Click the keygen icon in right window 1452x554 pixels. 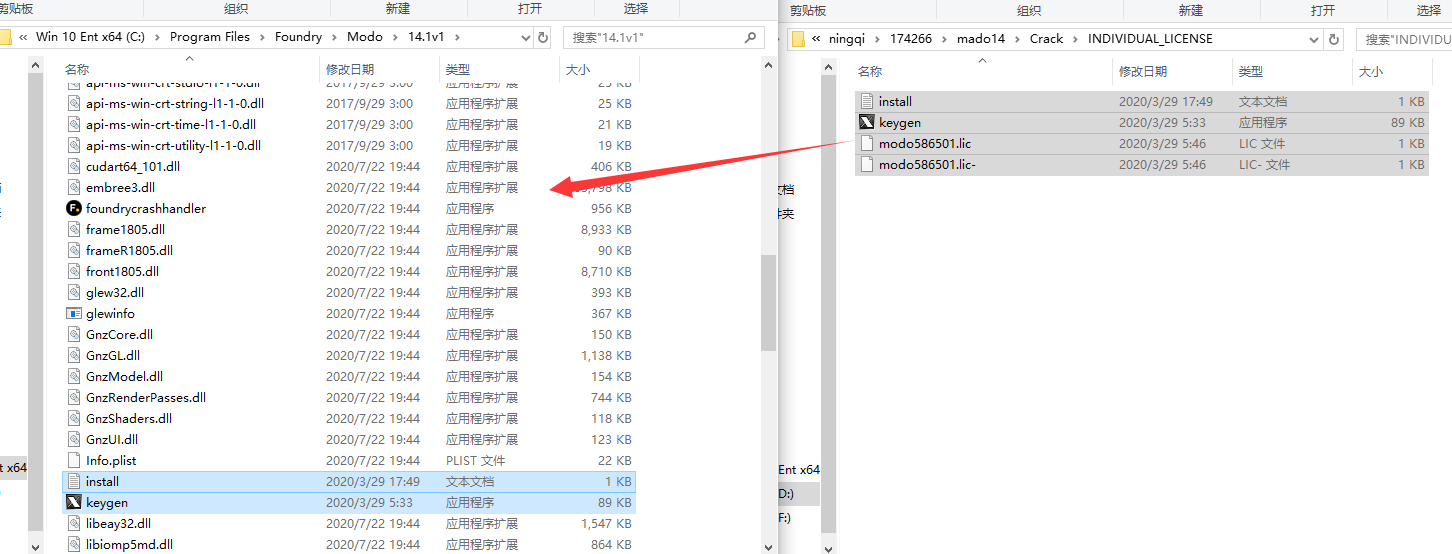[866, 123]
